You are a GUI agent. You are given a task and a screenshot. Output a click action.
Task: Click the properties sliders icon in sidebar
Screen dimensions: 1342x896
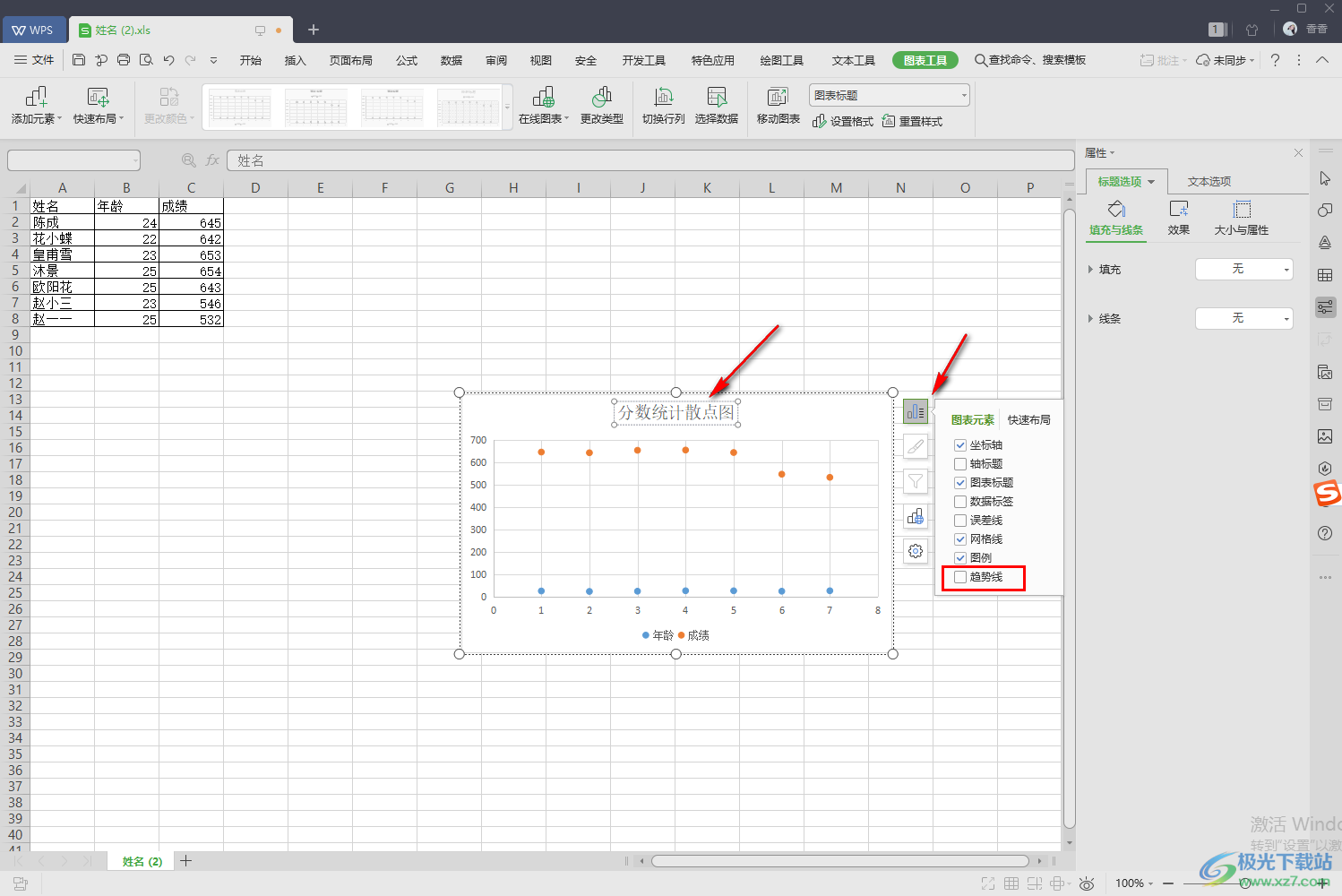[x=1325, y=307]
